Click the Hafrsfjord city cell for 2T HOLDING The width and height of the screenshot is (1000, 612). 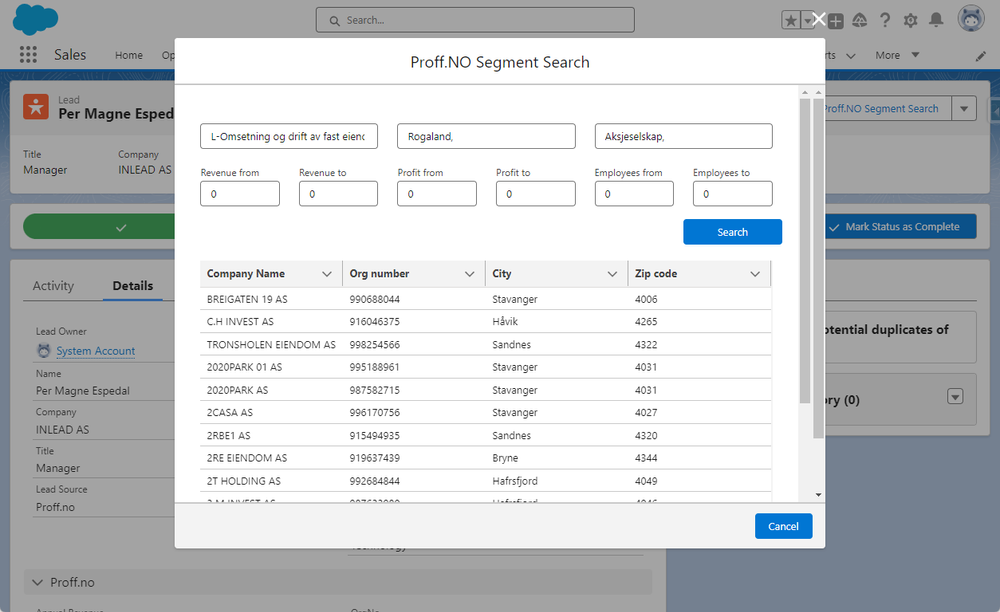click(515, 481)
